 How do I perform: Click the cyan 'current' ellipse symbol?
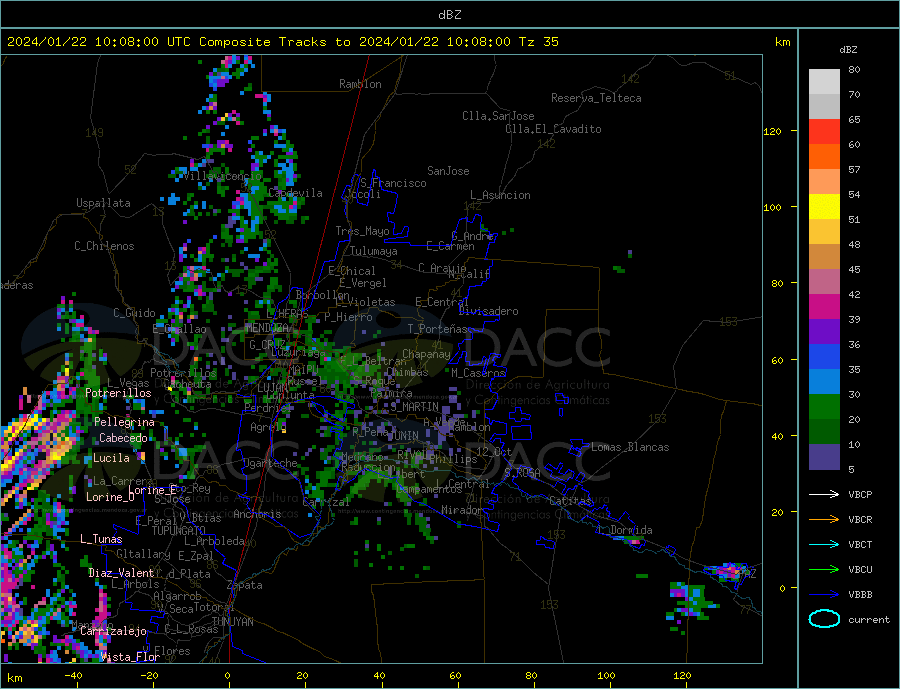pyautogui.click(x=824, y=619)
